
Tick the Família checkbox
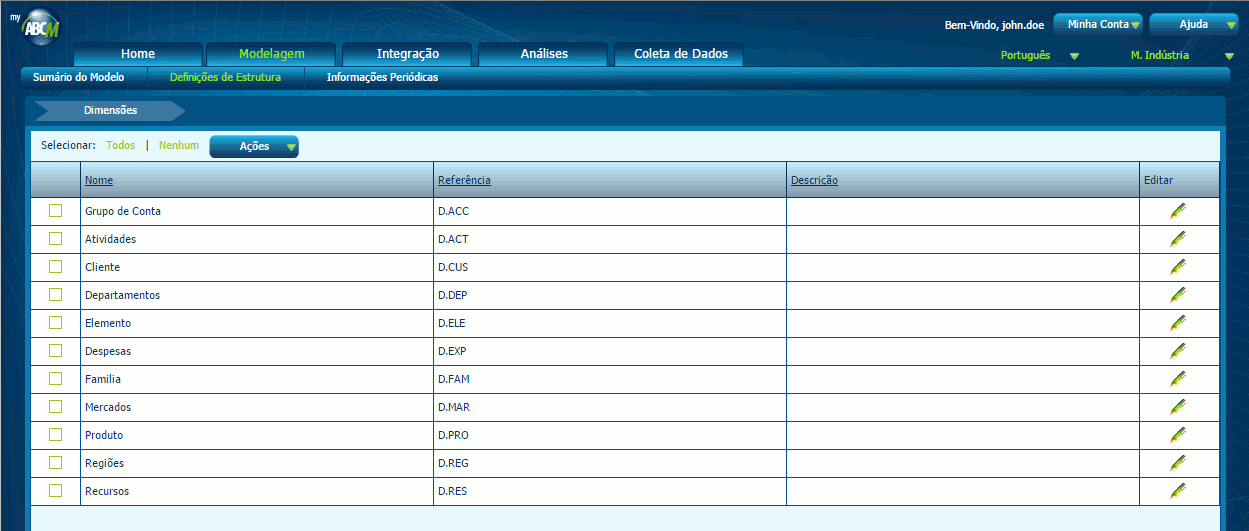pyautogui.click(x=56, y=378)
